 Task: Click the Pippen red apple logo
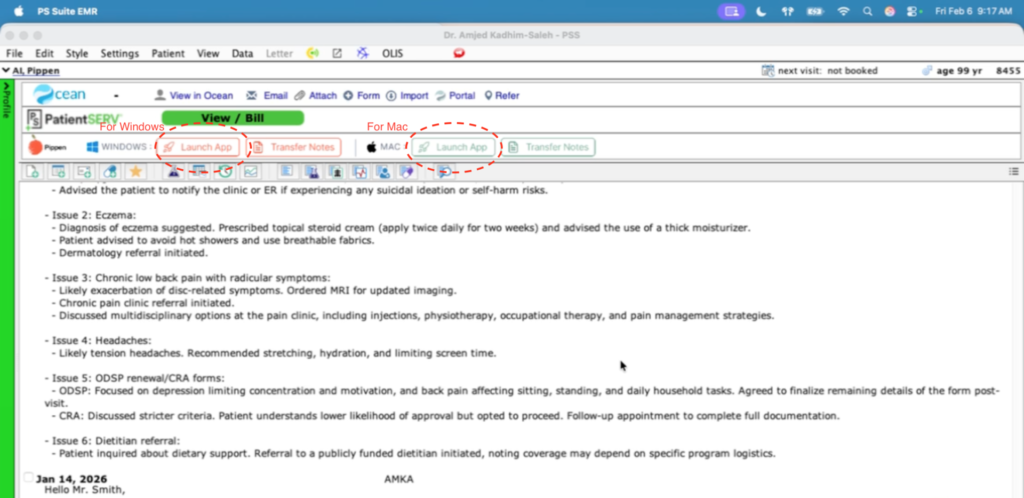point(36,147)
